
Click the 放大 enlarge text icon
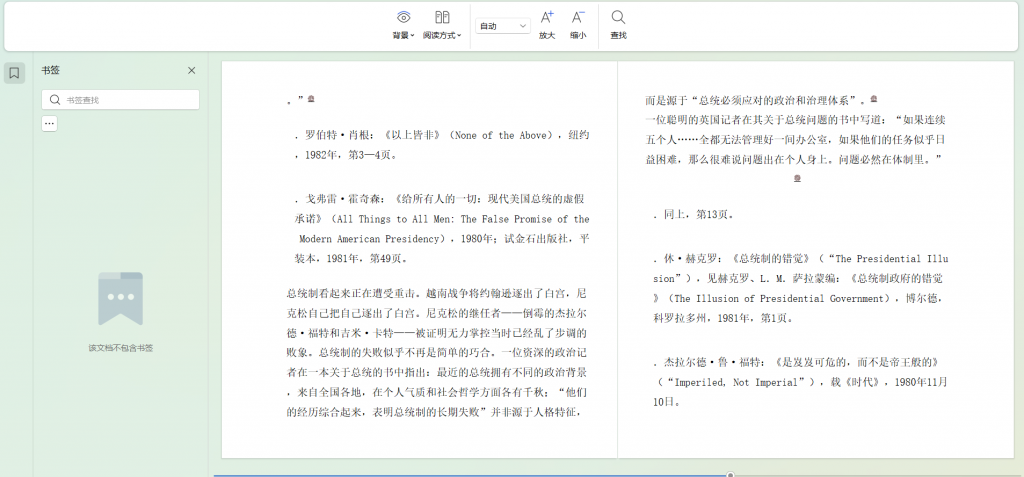(x=547, y=18)
